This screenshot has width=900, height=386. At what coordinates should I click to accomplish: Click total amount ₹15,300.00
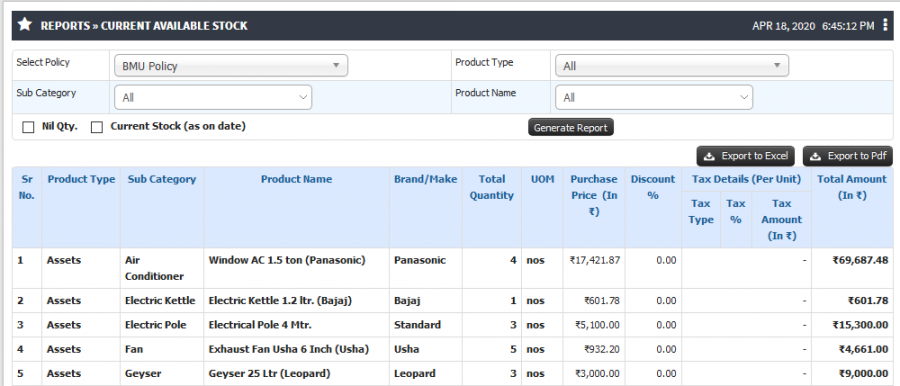[860, 325]
